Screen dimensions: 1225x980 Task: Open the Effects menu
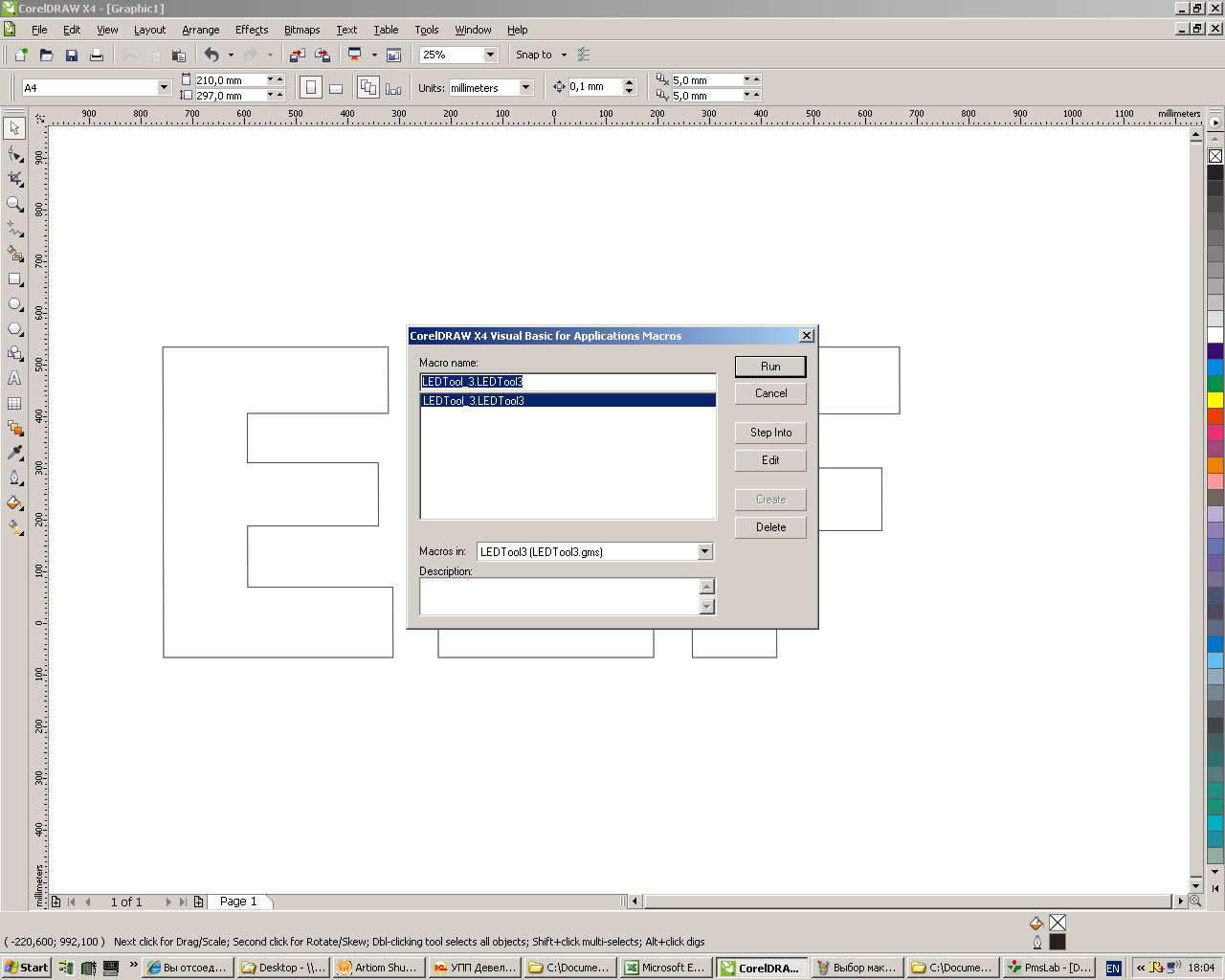[x=252, y=30]
